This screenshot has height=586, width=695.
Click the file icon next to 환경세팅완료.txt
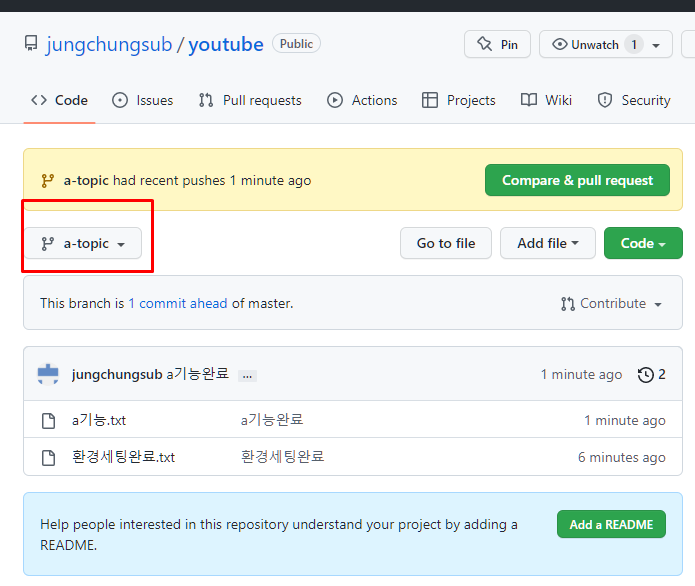(x=48, y=457)
